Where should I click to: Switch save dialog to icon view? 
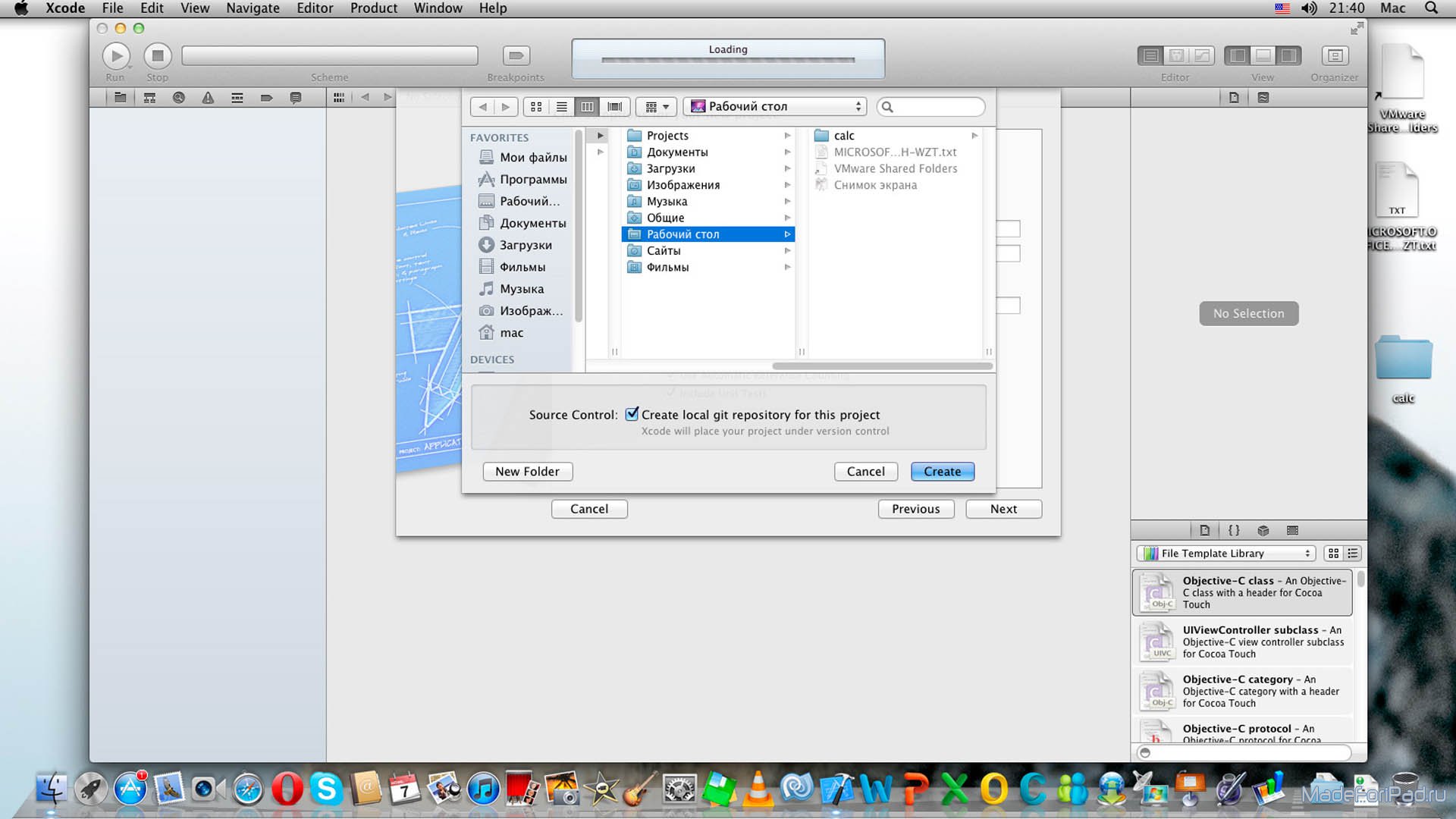536,107
